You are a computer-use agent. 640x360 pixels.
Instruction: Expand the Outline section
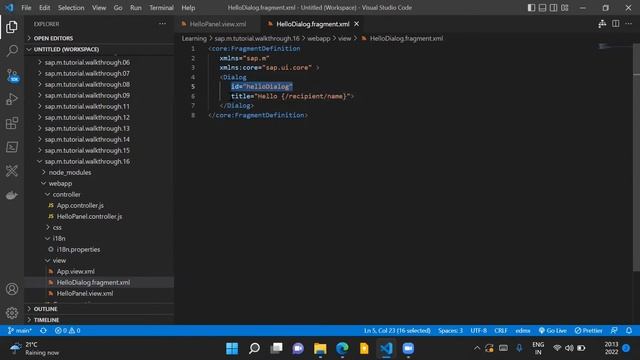click(99, 309)
